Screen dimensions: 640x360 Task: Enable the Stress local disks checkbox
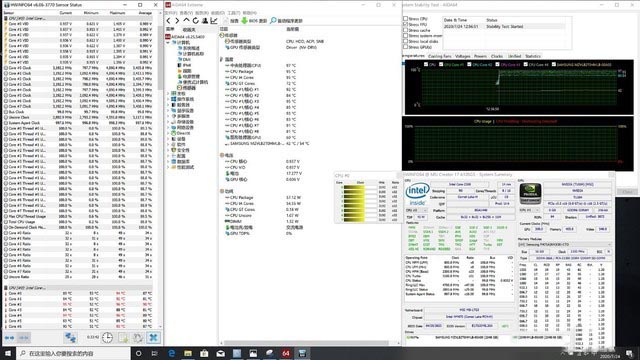tap(405, 42)
